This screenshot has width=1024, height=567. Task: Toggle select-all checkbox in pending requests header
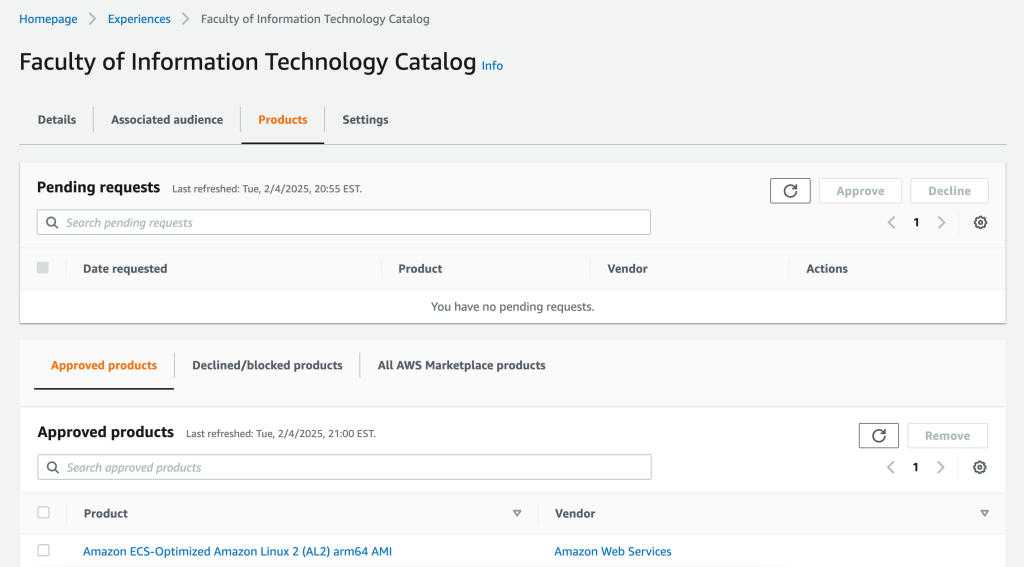(43, 268)
